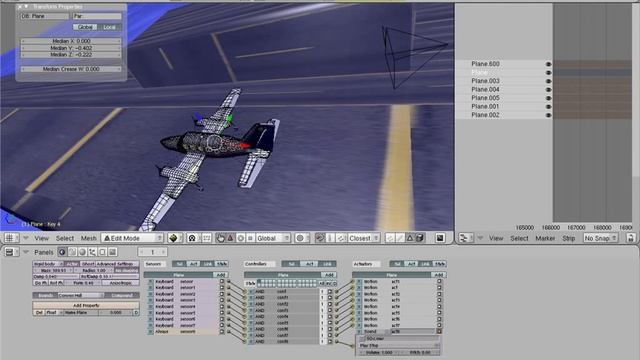
Task: Open the buttons window type selector
Action: [11, 252]
